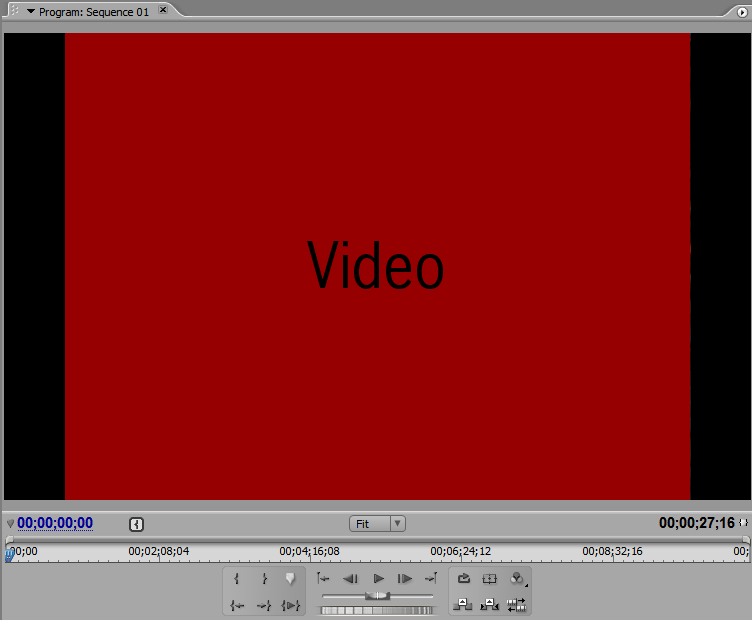Click the Set In Point button

click(236, 579)
